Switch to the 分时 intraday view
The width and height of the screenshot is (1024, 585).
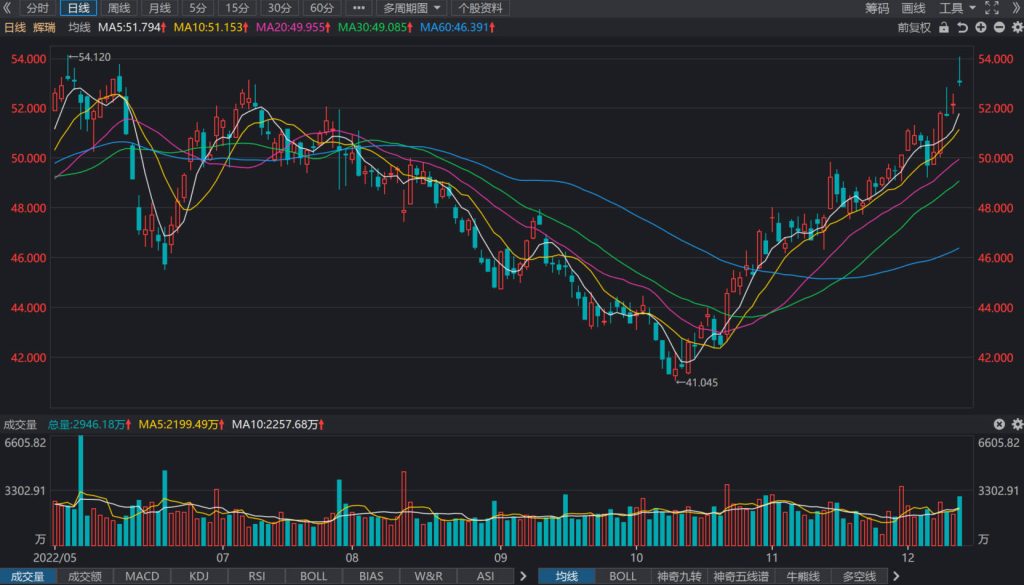click(38, 8)
